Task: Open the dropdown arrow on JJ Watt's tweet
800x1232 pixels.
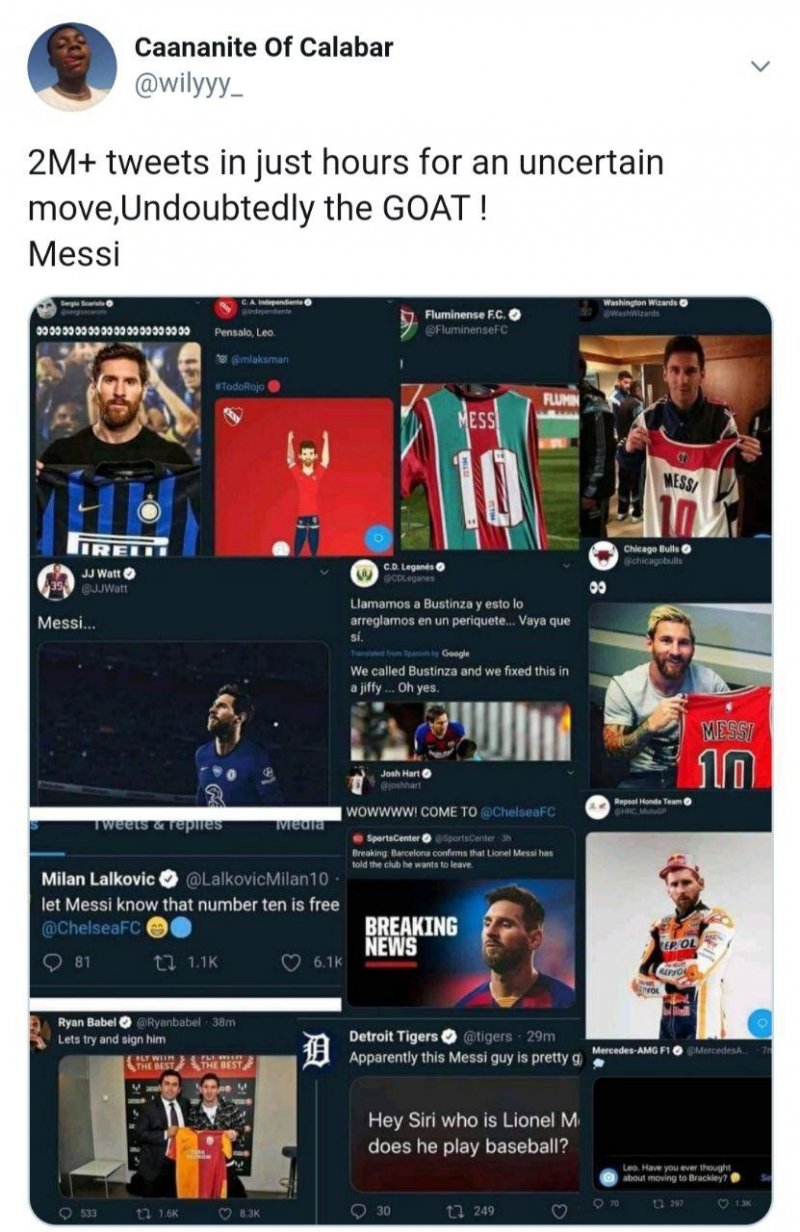Action: click(323, 573)
